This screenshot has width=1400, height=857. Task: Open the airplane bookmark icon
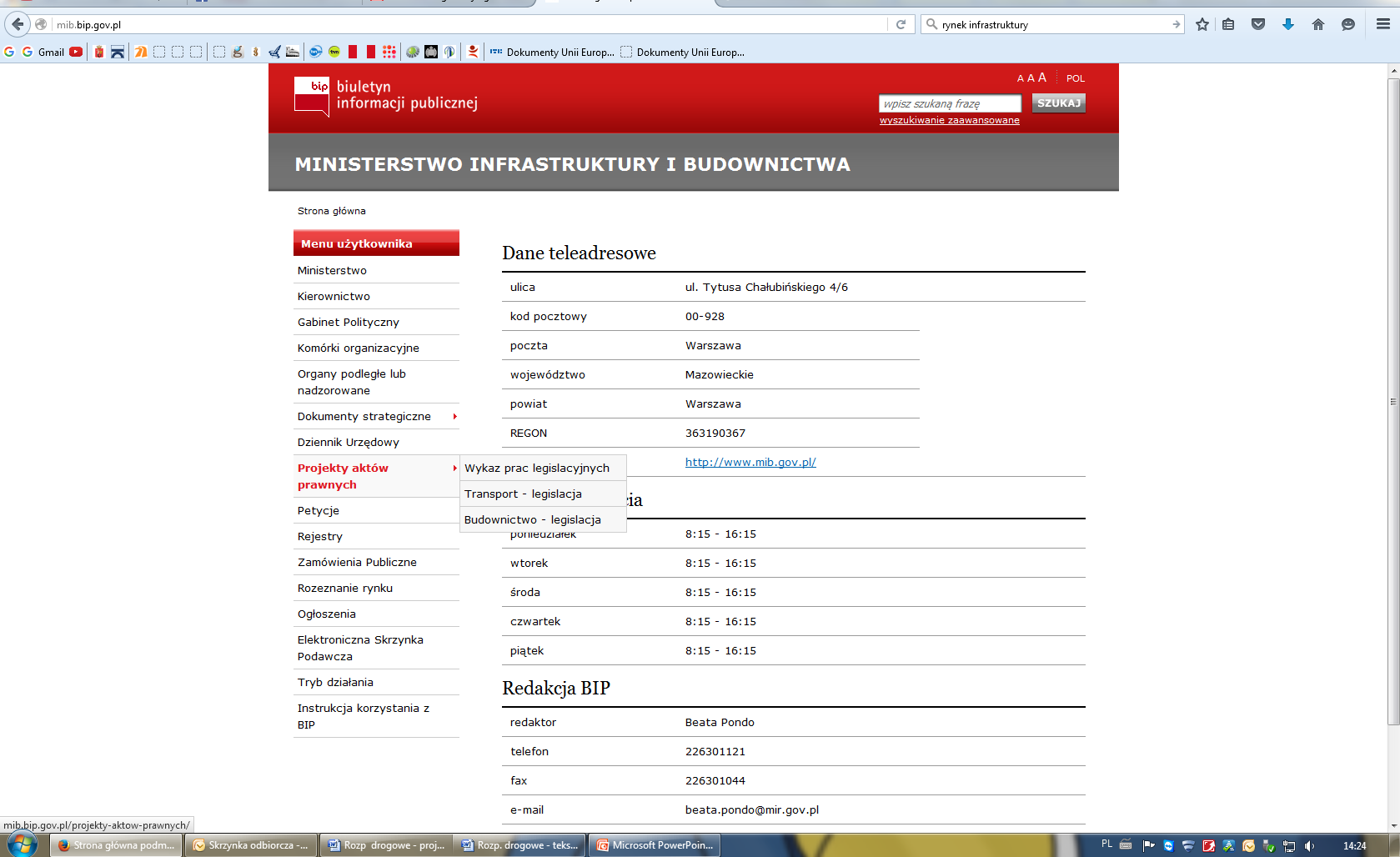(x=274, y=52)
